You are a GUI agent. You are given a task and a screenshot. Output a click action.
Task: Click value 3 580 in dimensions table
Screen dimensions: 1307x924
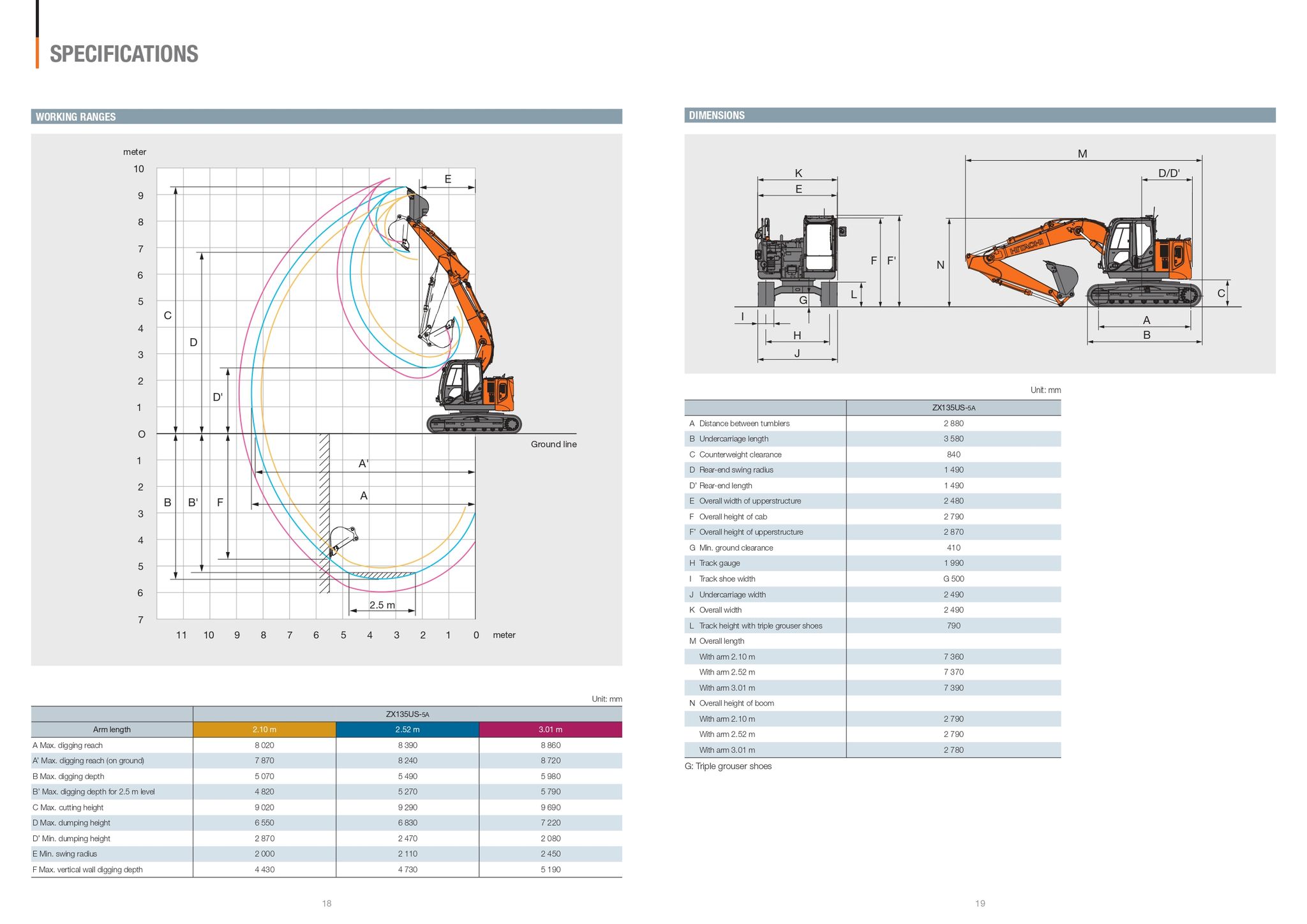[x=953, y=439]
